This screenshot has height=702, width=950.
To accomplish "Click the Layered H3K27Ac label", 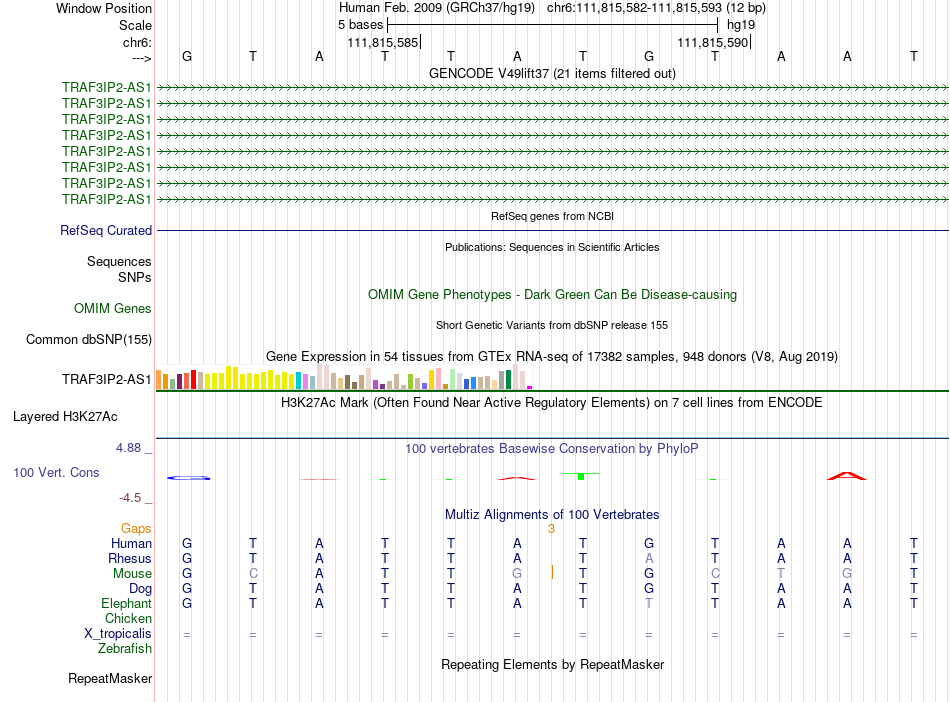I will [x=65, y=417].
